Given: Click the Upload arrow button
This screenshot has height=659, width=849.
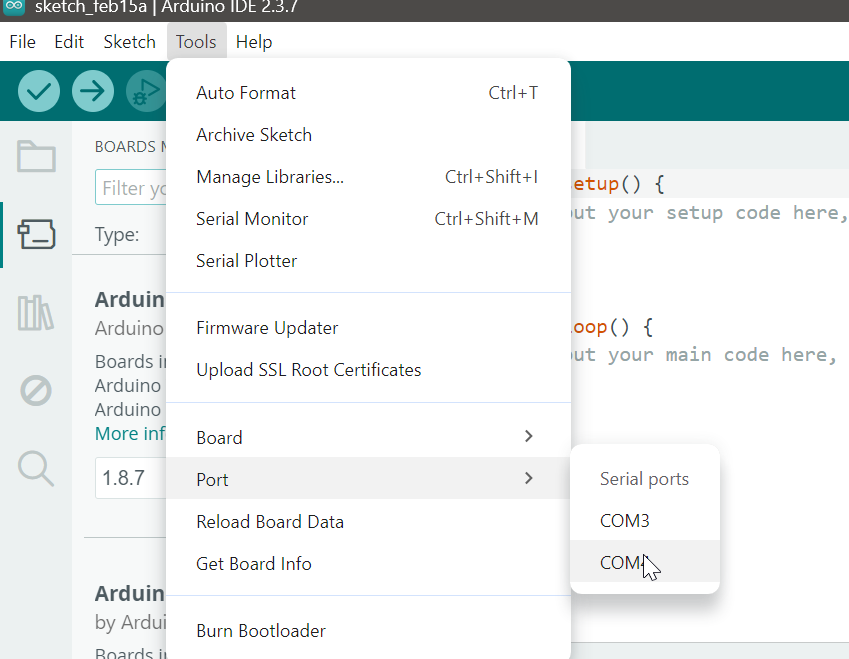Looking at the screenshot, I should pos(92,92).
